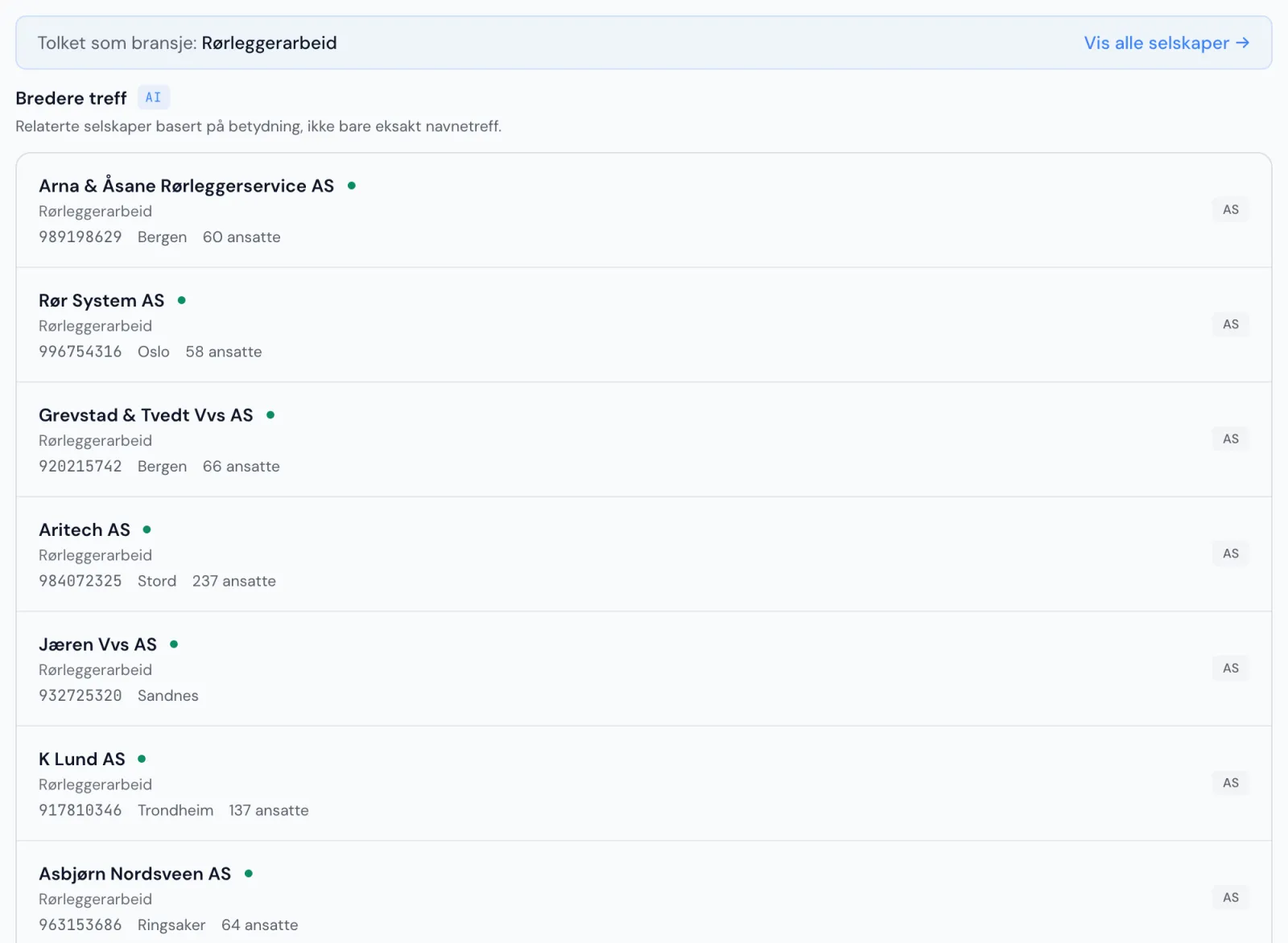Click green status dot for Arna & Åsane Rørleggerservice
Image resolution: width=1288 pixels, height=943 pixels.
pos(352,186)
